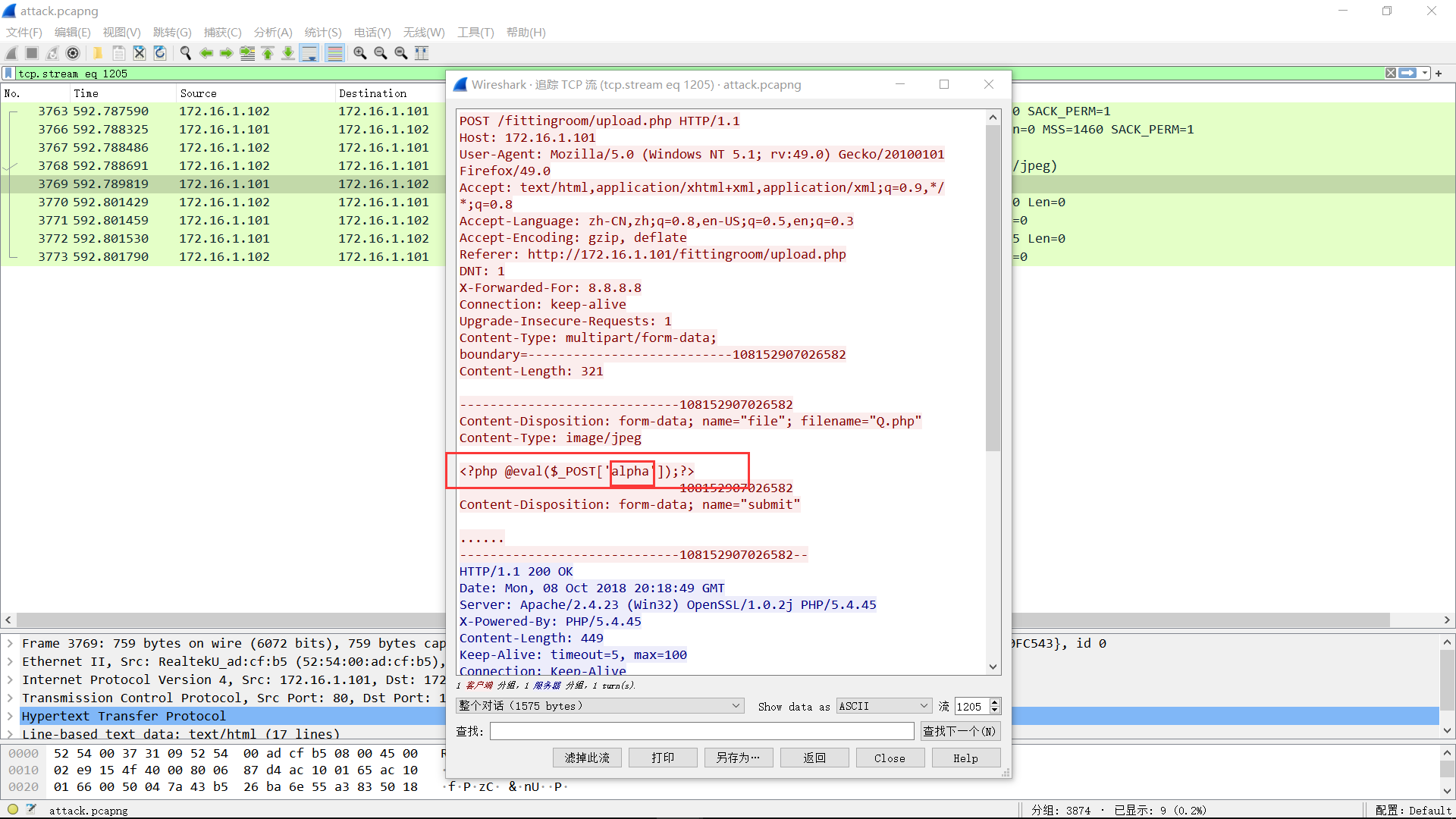Open the 文件(F) menu
The image size is (1456, 819).
tap(24, 33)
